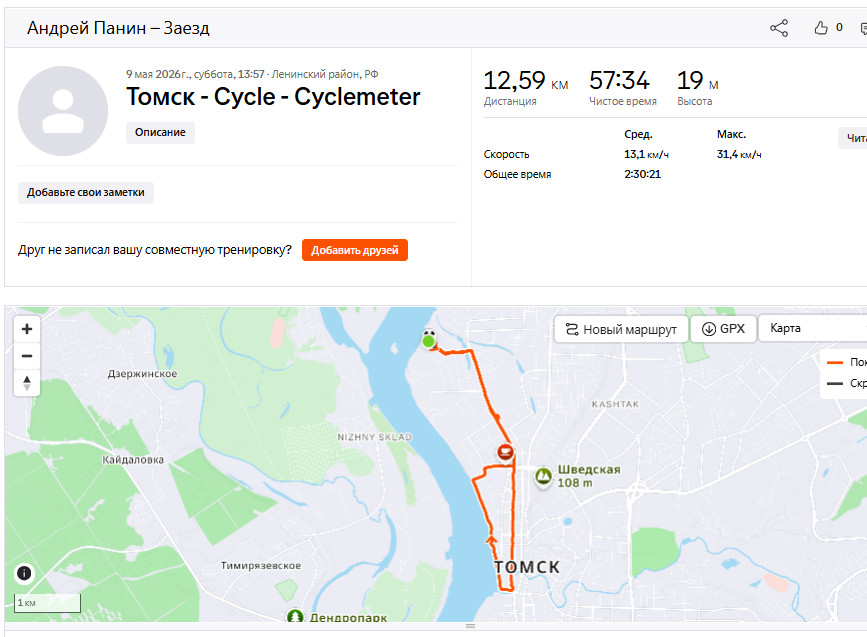Zoom in the map with plus button
867x637 pixels.
coord(27,330)
